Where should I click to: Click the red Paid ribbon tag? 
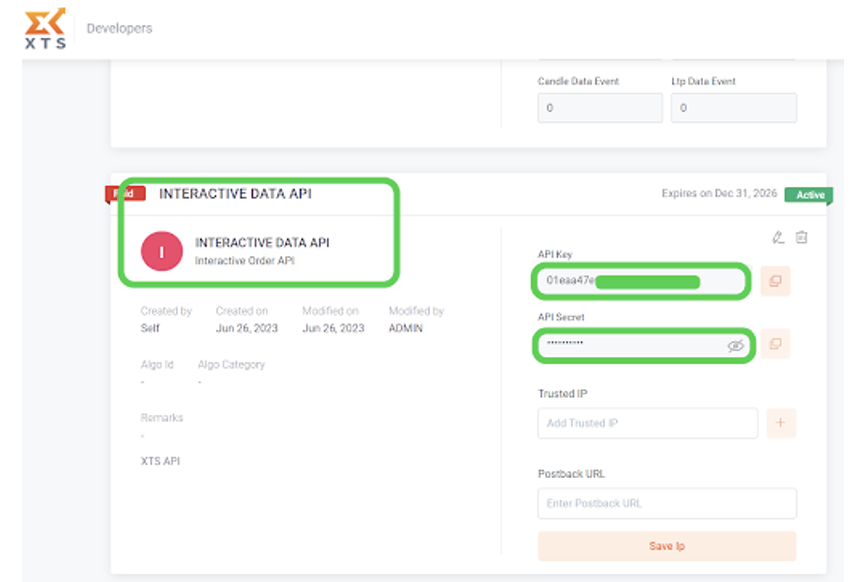coord(126,193)
